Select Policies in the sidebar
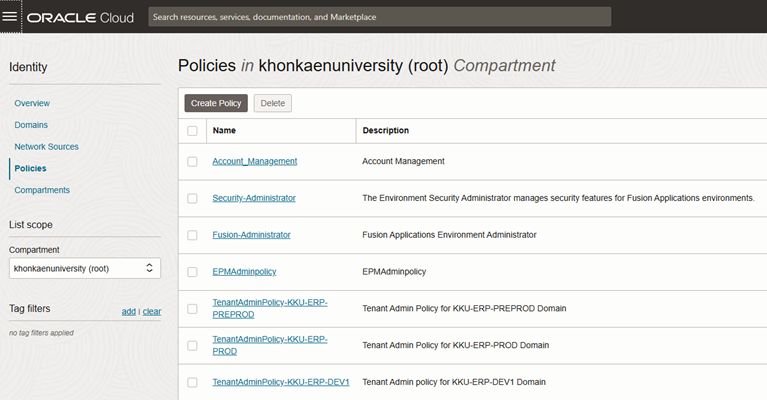Screen dimensions: 767x400 coord(30,168)
